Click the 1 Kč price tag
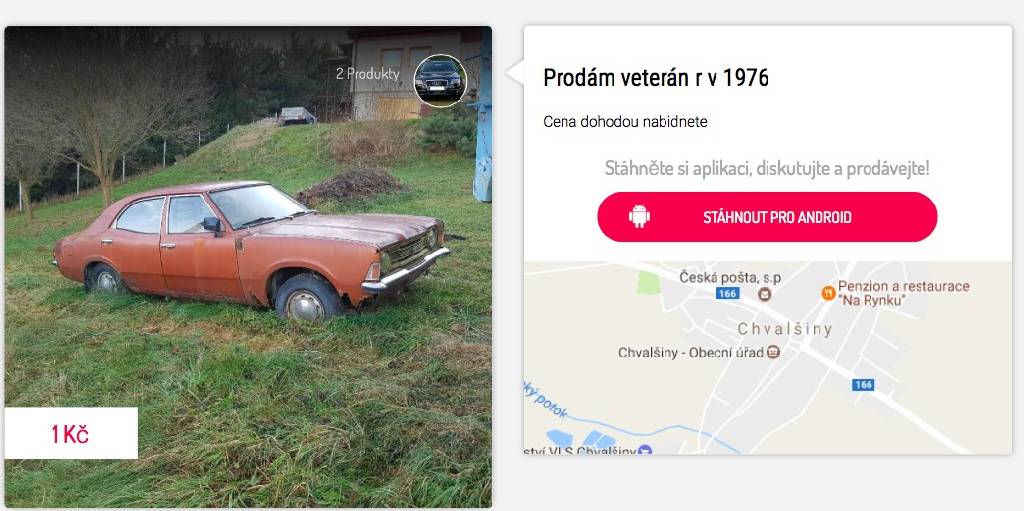The height and width of the screenshot is (511, 1024). (x=71, y=433)
